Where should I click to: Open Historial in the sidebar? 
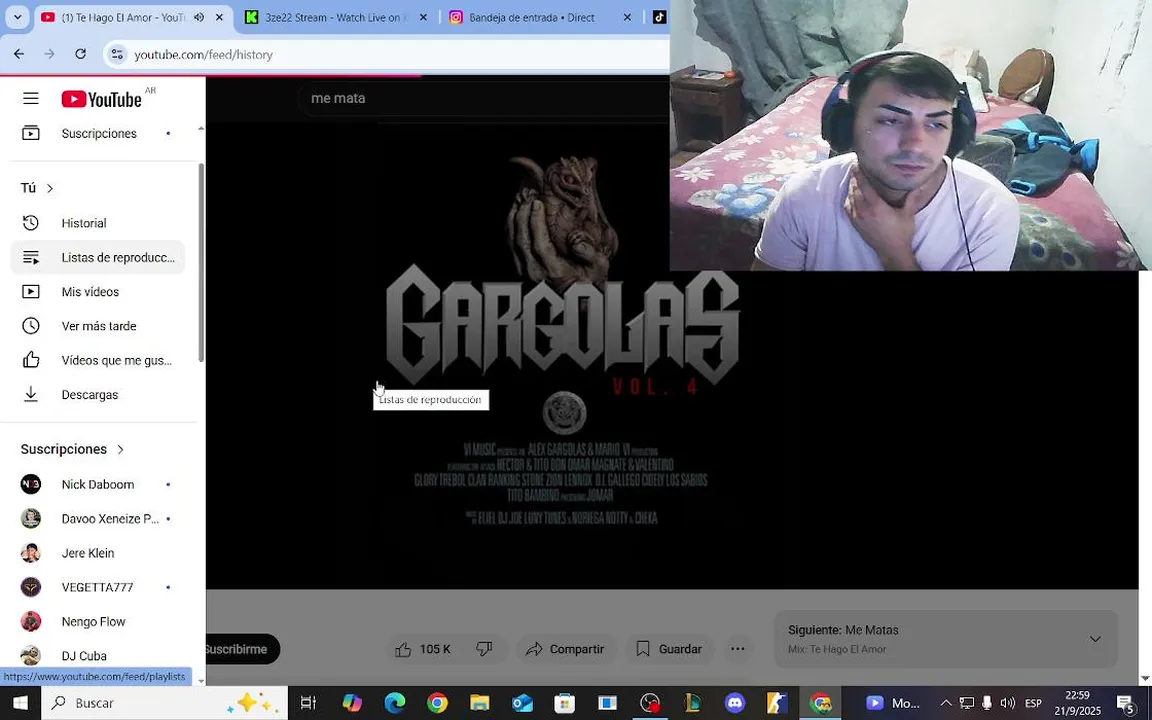click(98, 223)
